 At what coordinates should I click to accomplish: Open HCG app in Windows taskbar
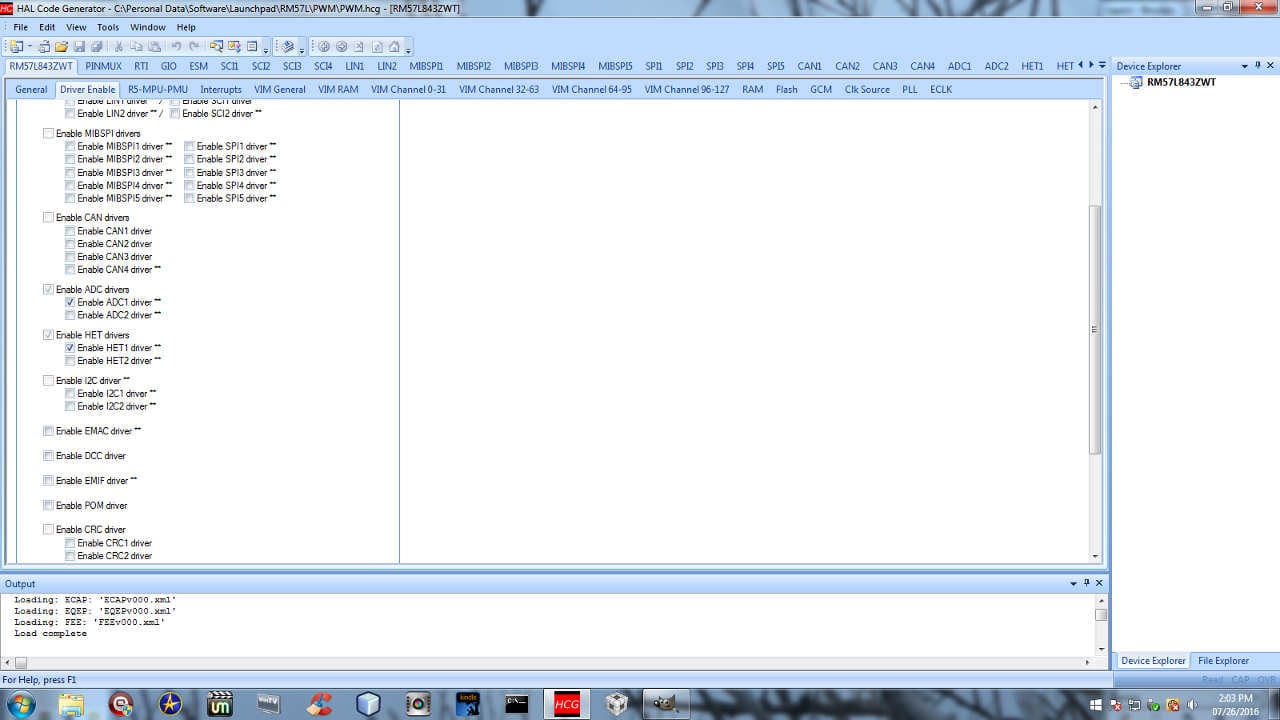pyautogui.click(x=567, y=704)
